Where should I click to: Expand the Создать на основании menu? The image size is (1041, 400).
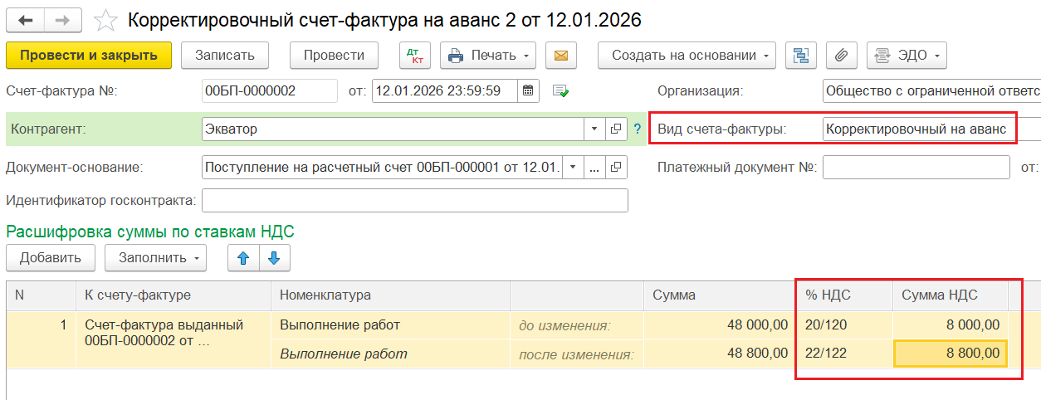tap(687, 55)
